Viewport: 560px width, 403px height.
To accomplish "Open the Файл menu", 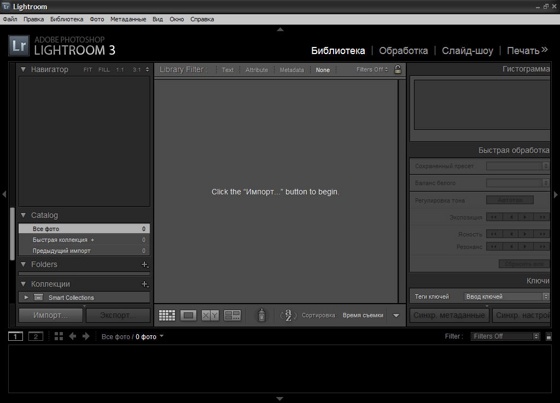I will point(10,19).
